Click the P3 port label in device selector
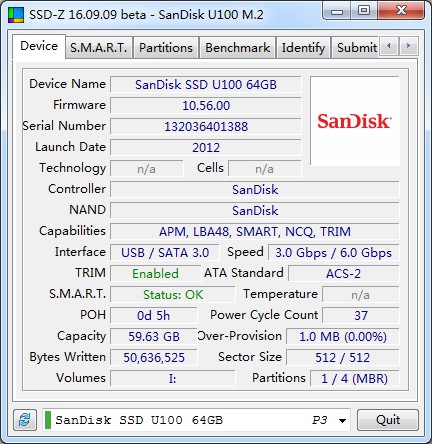This screenshot has width=432, height=444. click(x=319, y=420)
